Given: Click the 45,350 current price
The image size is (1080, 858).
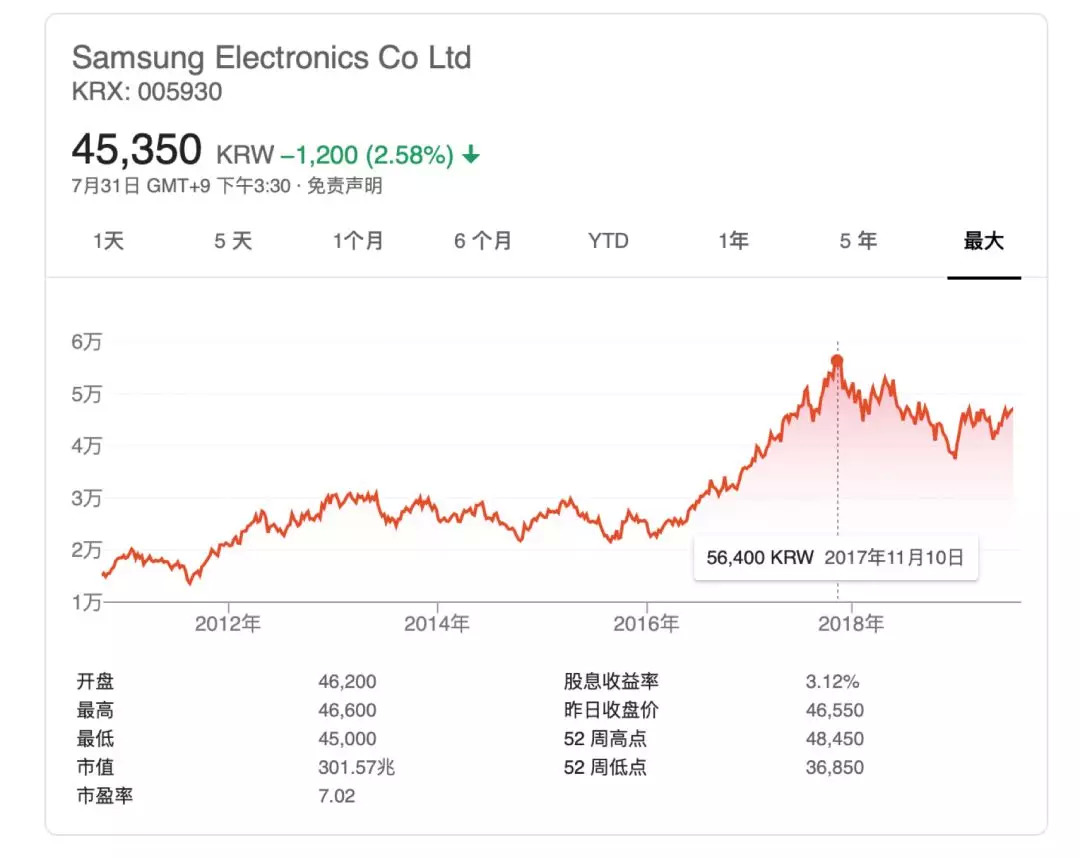Looking at the screenshot, I should click(x=137, y=150).
